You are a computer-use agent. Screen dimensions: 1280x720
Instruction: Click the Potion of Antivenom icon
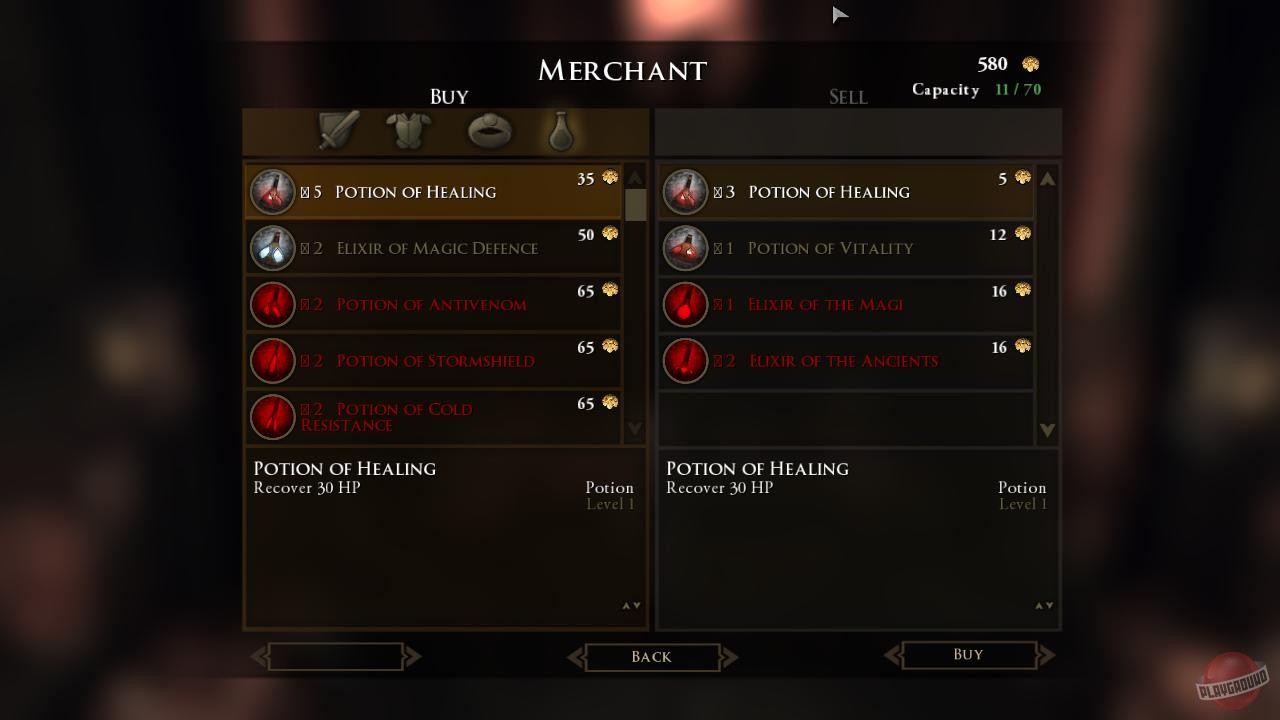(272, 305)
